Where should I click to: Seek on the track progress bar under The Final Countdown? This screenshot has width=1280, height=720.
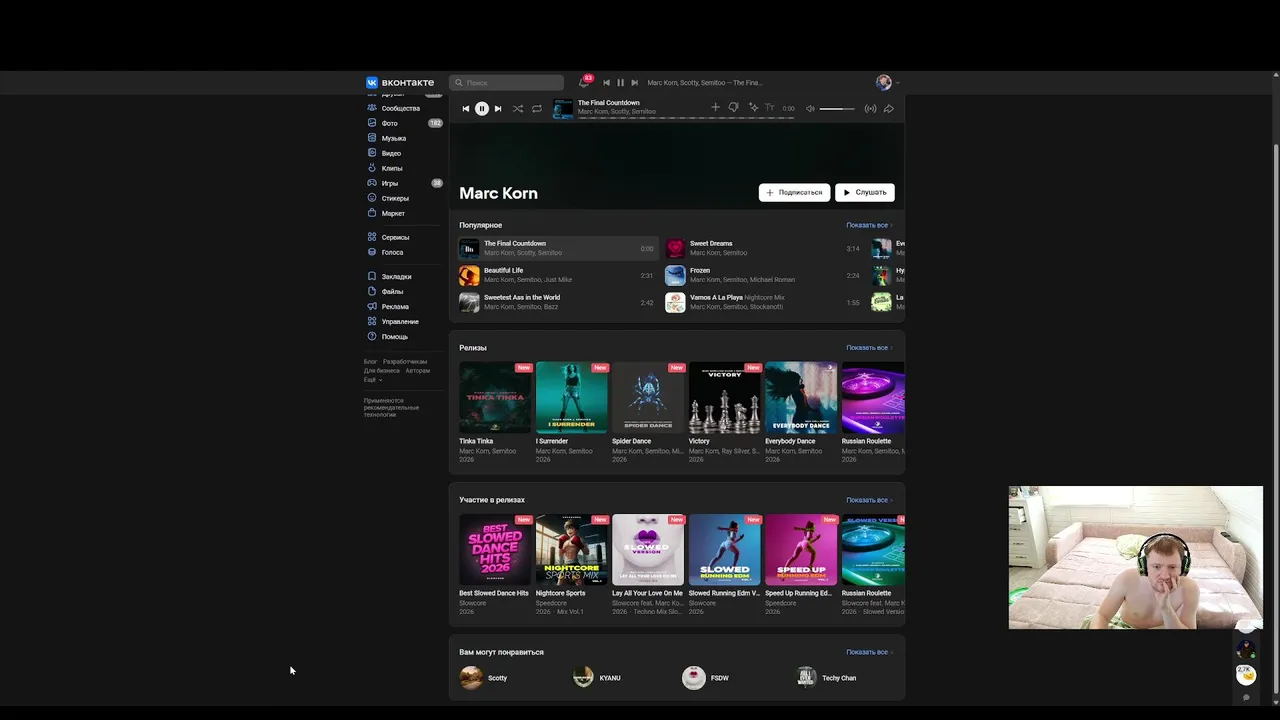coord(686,117)
